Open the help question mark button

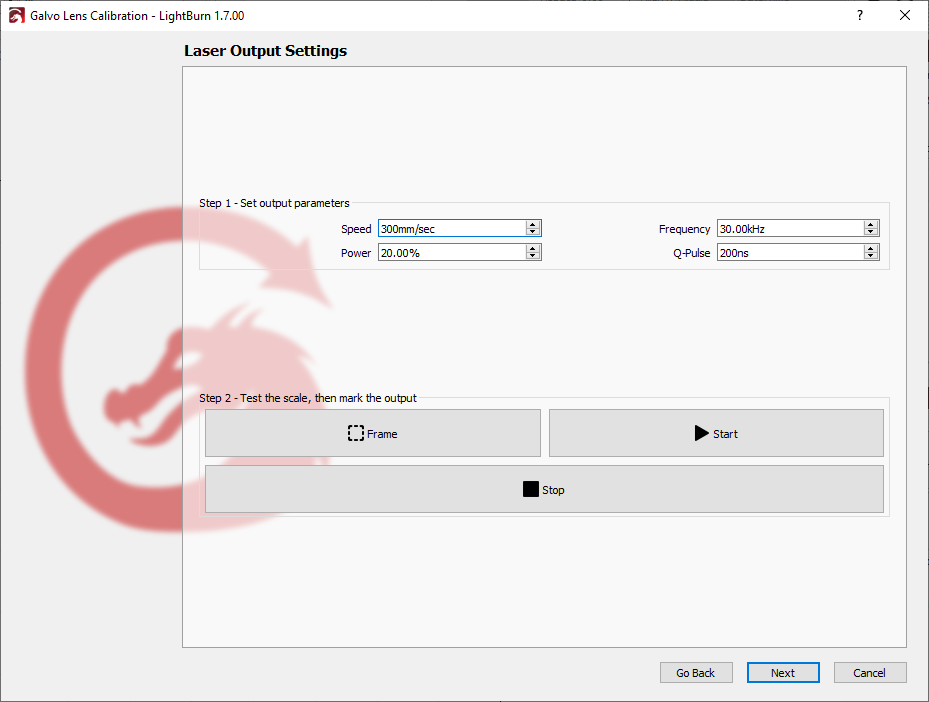pos(860,16)
